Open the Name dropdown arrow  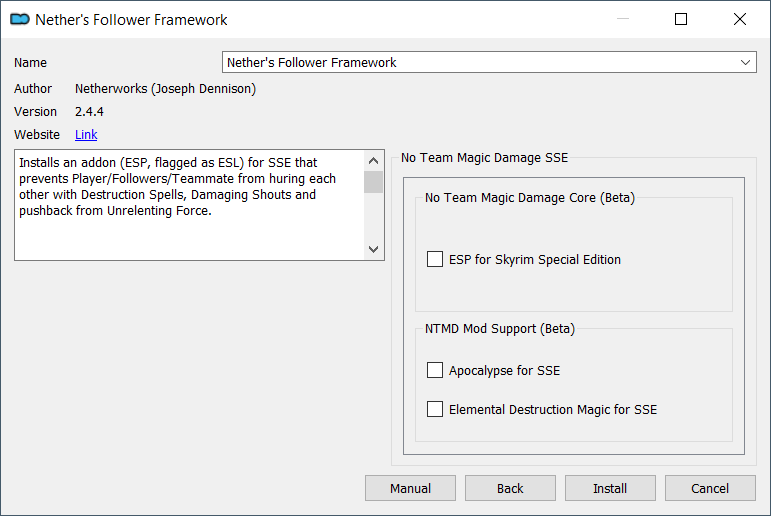[x=745, y=62]
